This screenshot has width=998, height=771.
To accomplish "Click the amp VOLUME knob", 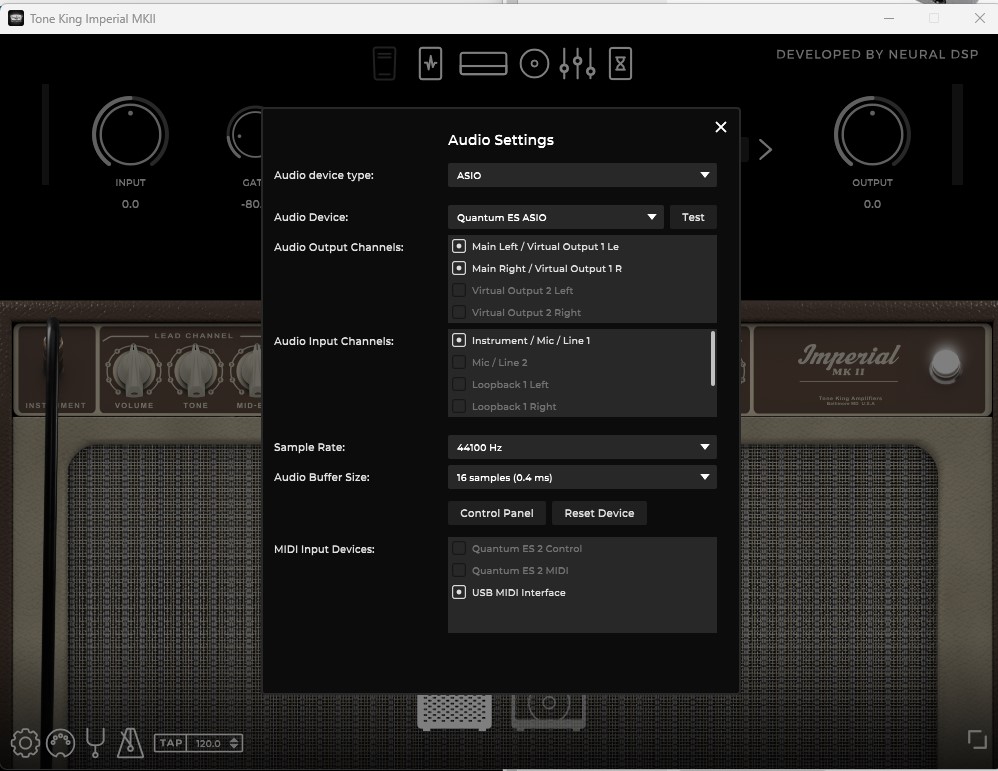I will (x=134, y=372).
